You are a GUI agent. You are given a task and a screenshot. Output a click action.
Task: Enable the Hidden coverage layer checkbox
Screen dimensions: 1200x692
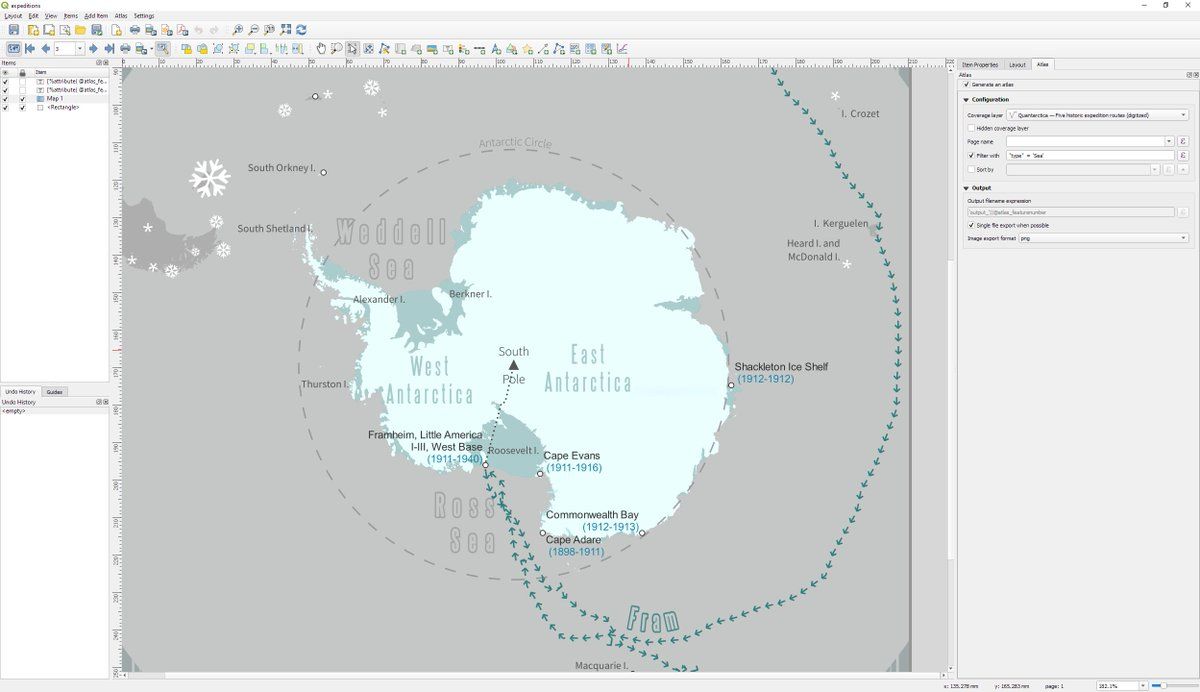click(971, 128)
